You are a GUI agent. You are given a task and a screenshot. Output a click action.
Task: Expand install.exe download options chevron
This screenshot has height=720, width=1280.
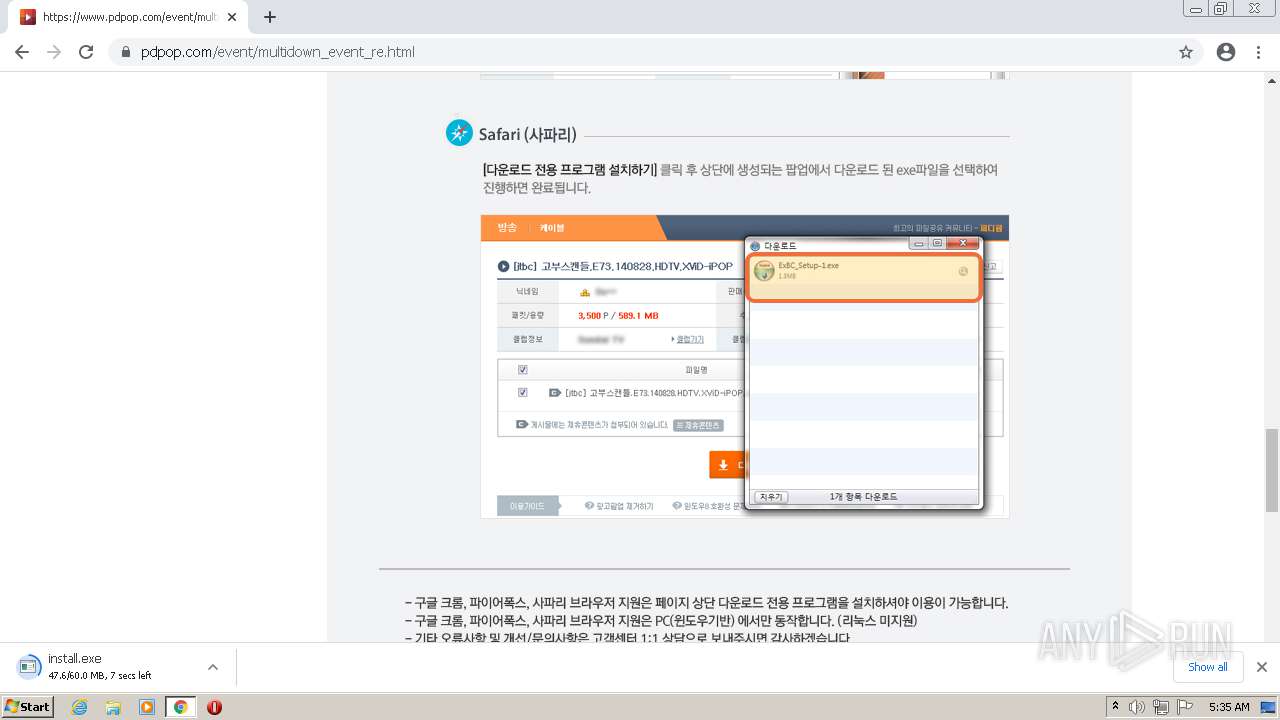(x=213, y=667)
